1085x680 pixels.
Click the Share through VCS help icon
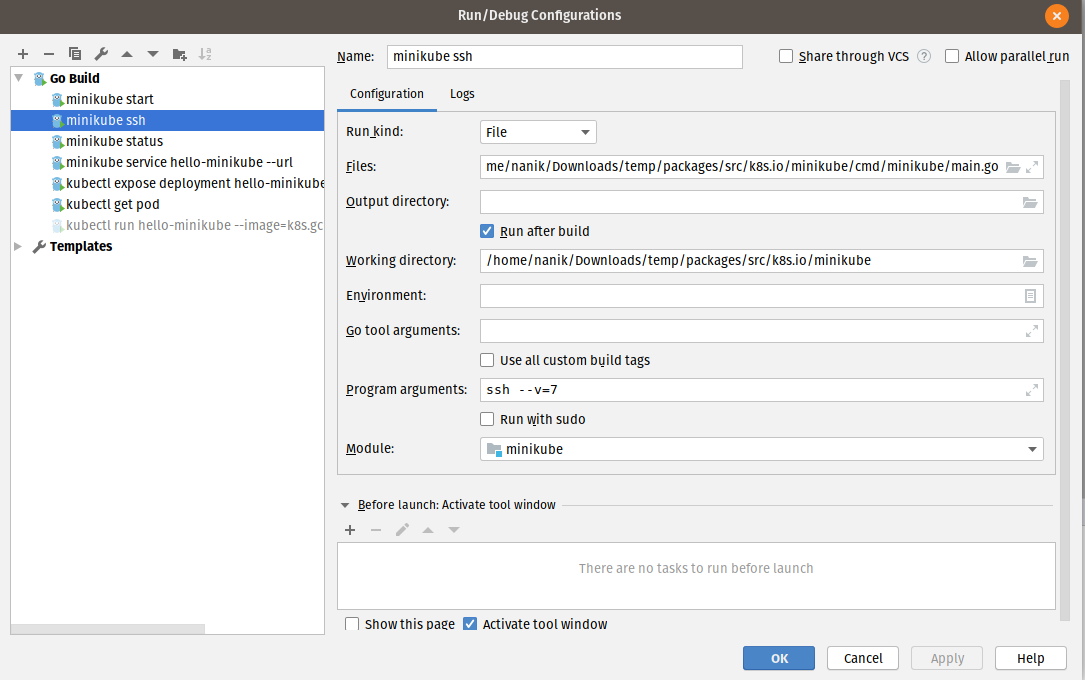click(x=924, y=57)
